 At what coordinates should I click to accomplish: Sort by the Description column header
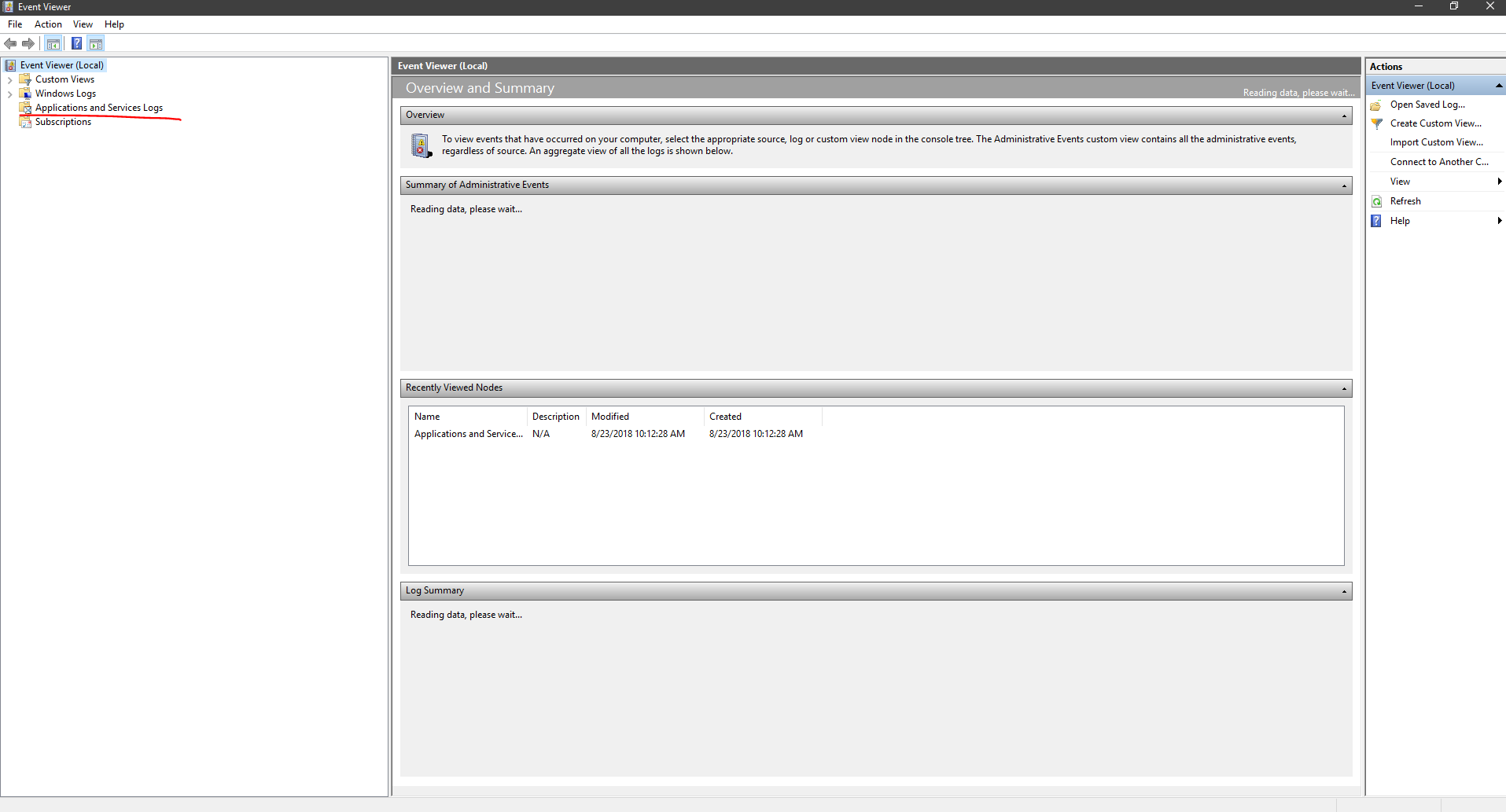(x=556, y=417)
